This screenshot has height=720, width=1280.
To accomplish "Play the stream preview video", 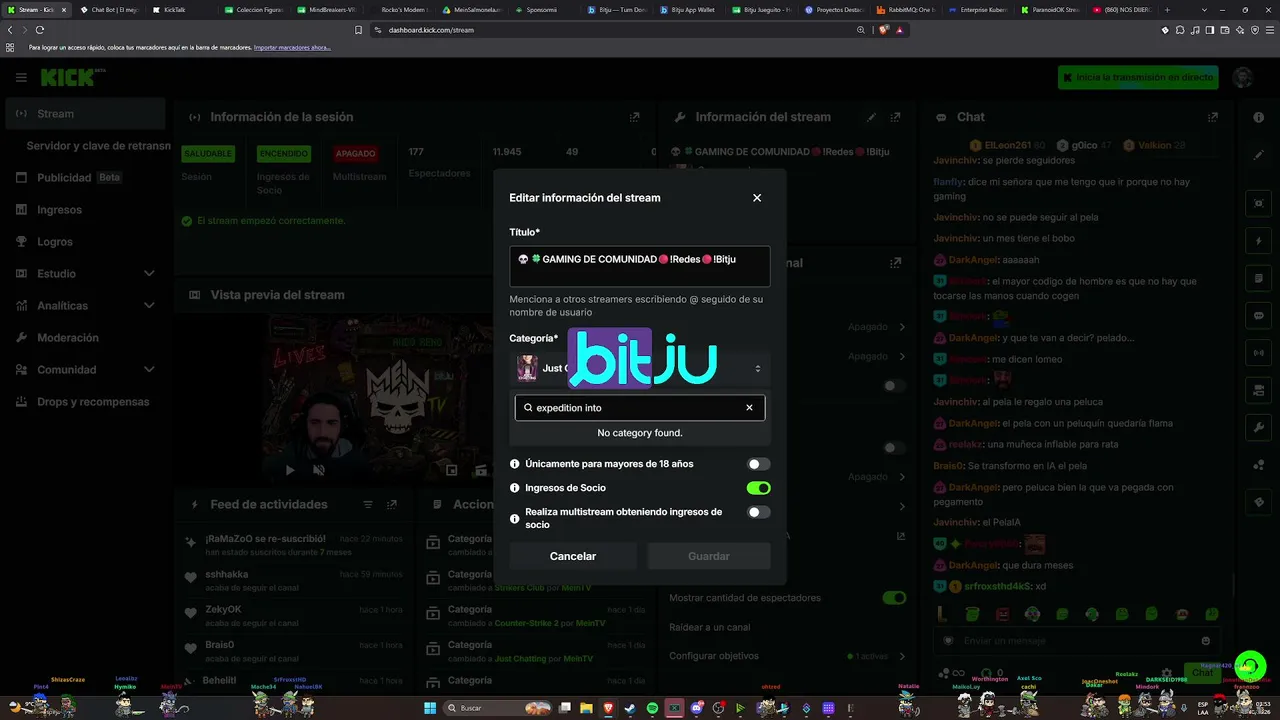I will 290,470.
